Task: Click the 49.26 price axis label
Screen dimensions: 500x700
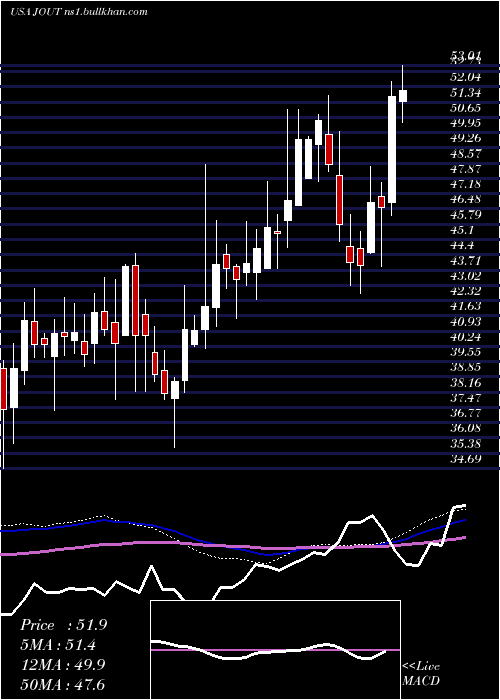Action: 466,138
